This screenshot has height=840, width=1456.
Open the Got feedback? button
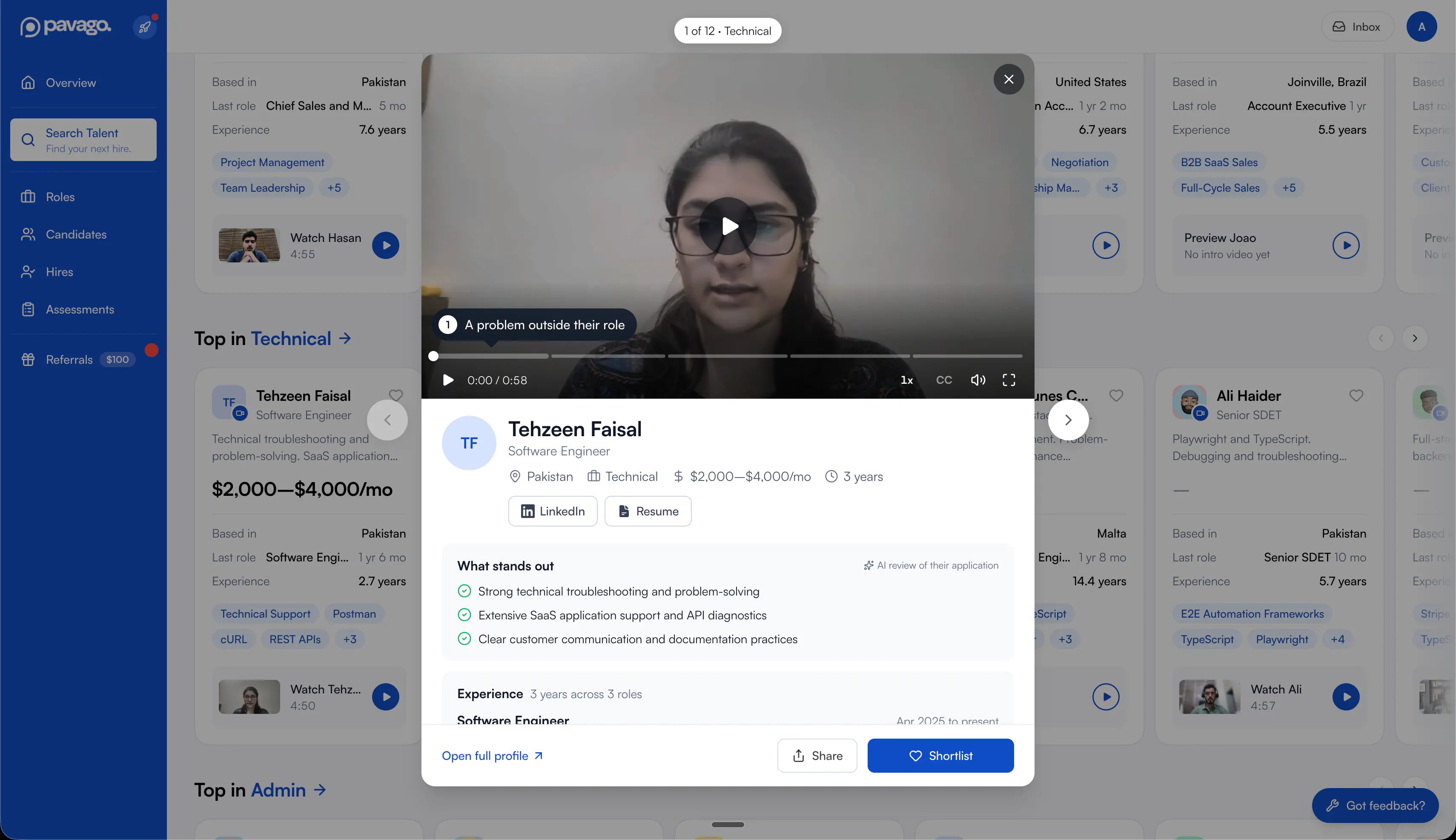click(1375, 805)
